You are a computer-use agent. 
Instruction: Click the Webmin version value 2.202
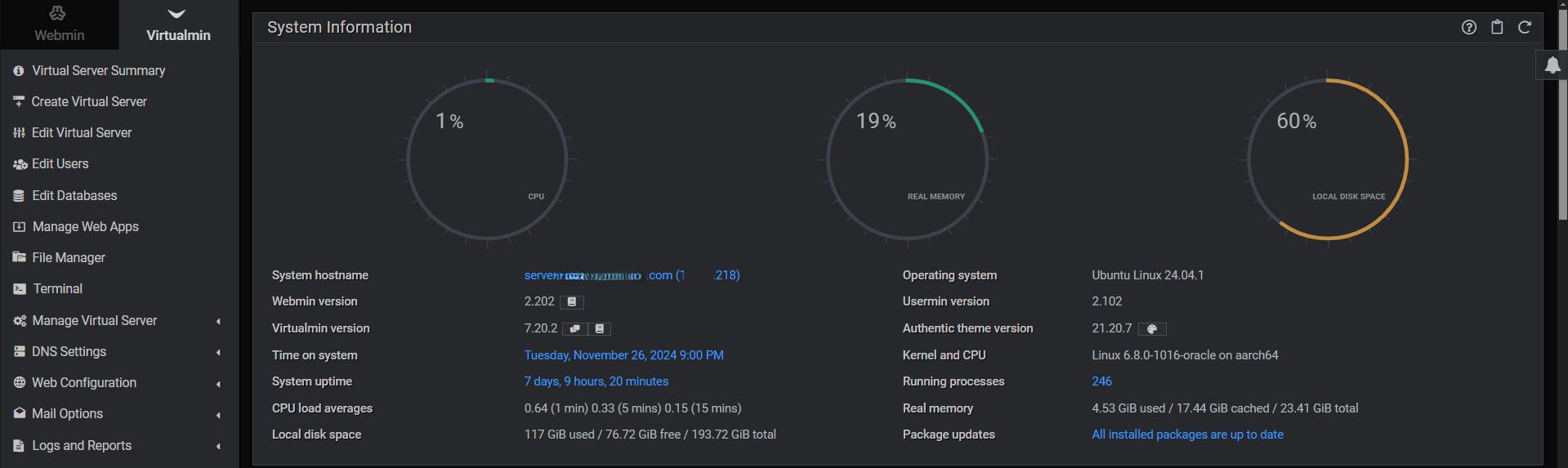[539, 301]
